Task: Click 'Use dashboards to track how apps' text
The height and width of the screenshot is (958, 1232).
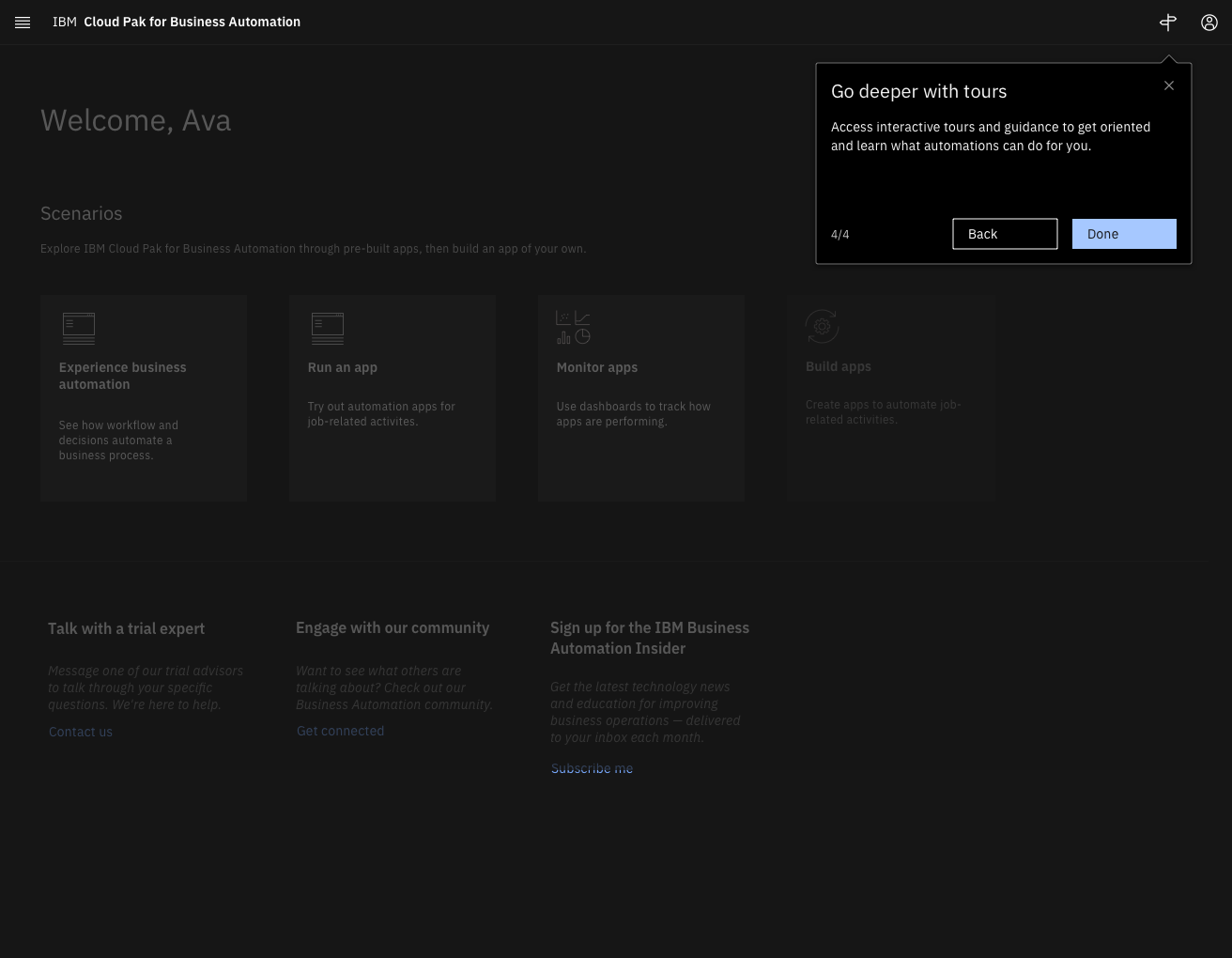Action: (634, 414)
